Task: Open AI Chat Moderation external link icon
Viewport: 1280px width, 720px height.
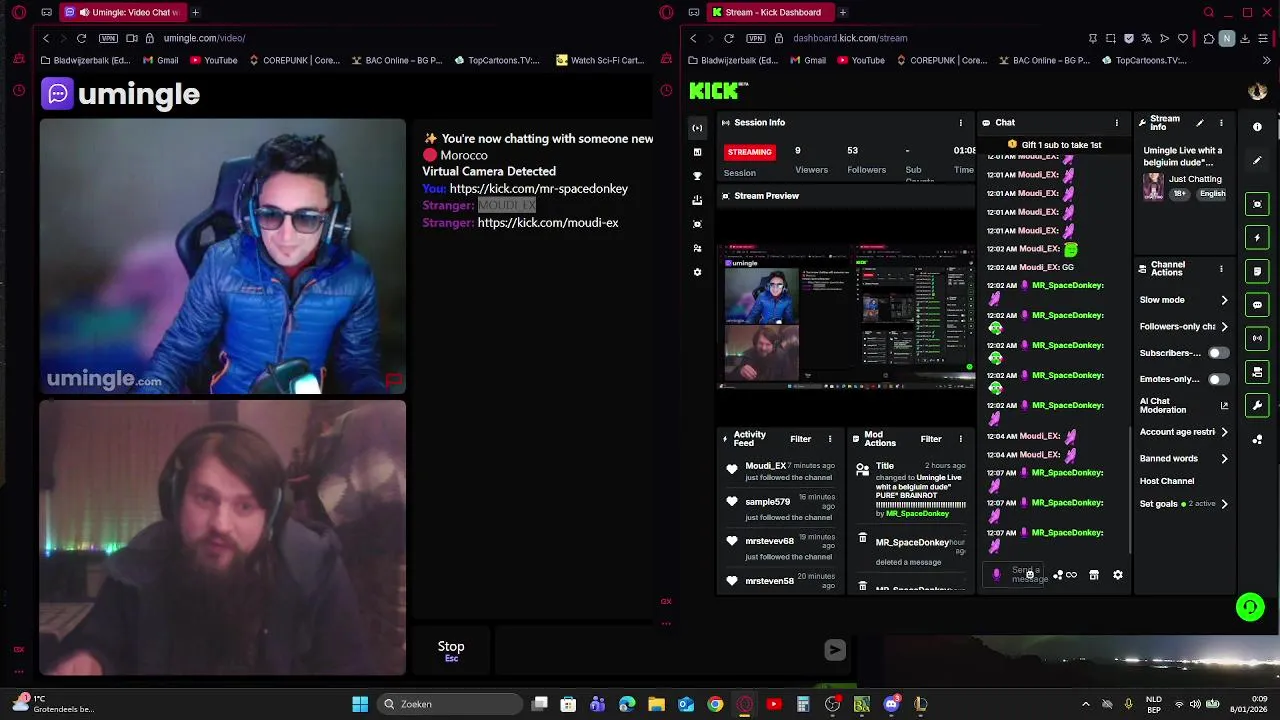Action: click(x=1224, y=405)
